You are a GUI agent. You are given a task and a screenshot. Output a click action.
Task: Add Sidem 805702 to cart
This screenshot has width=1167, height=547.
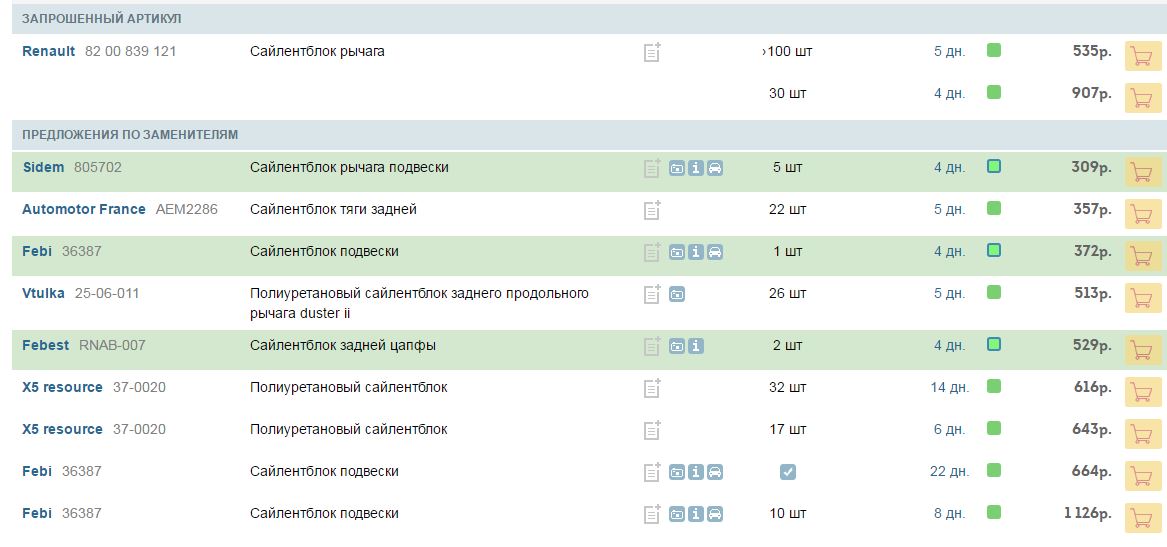tap(1142, 172)
